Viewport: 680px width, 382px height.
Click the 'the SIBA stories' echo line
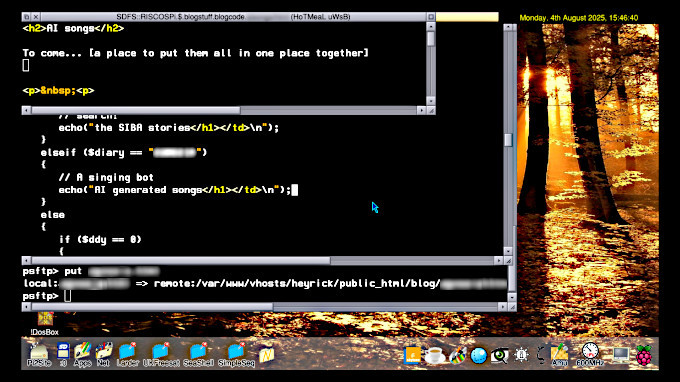pyautogui.click(x=169, y=127)
